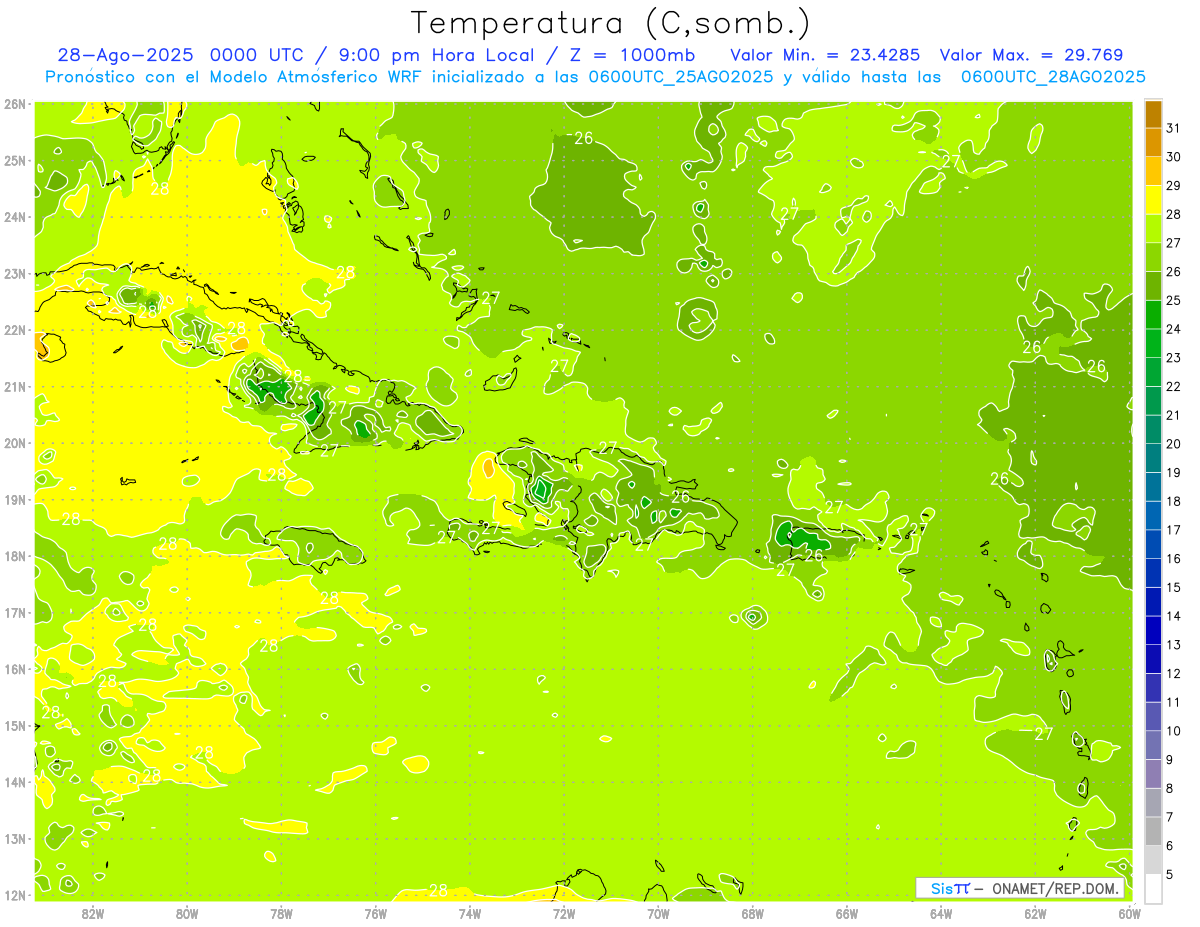Pick the purple legend swatch between 9 and 10
This screenshot has width=1200, height=927.
pyautogui.click(x=1153, y=745)
